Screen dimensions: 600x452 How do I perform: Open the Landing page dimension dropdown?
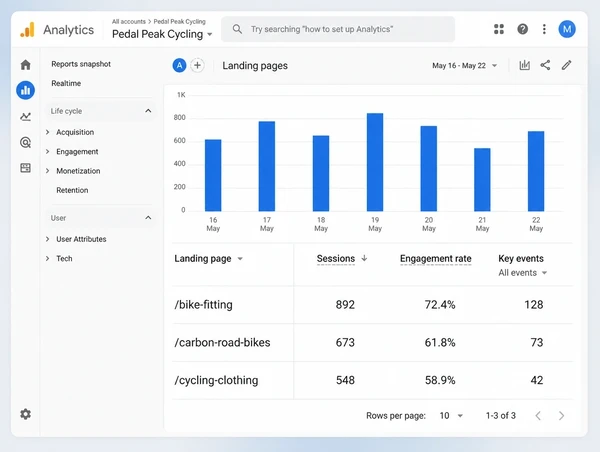point(209,259)
